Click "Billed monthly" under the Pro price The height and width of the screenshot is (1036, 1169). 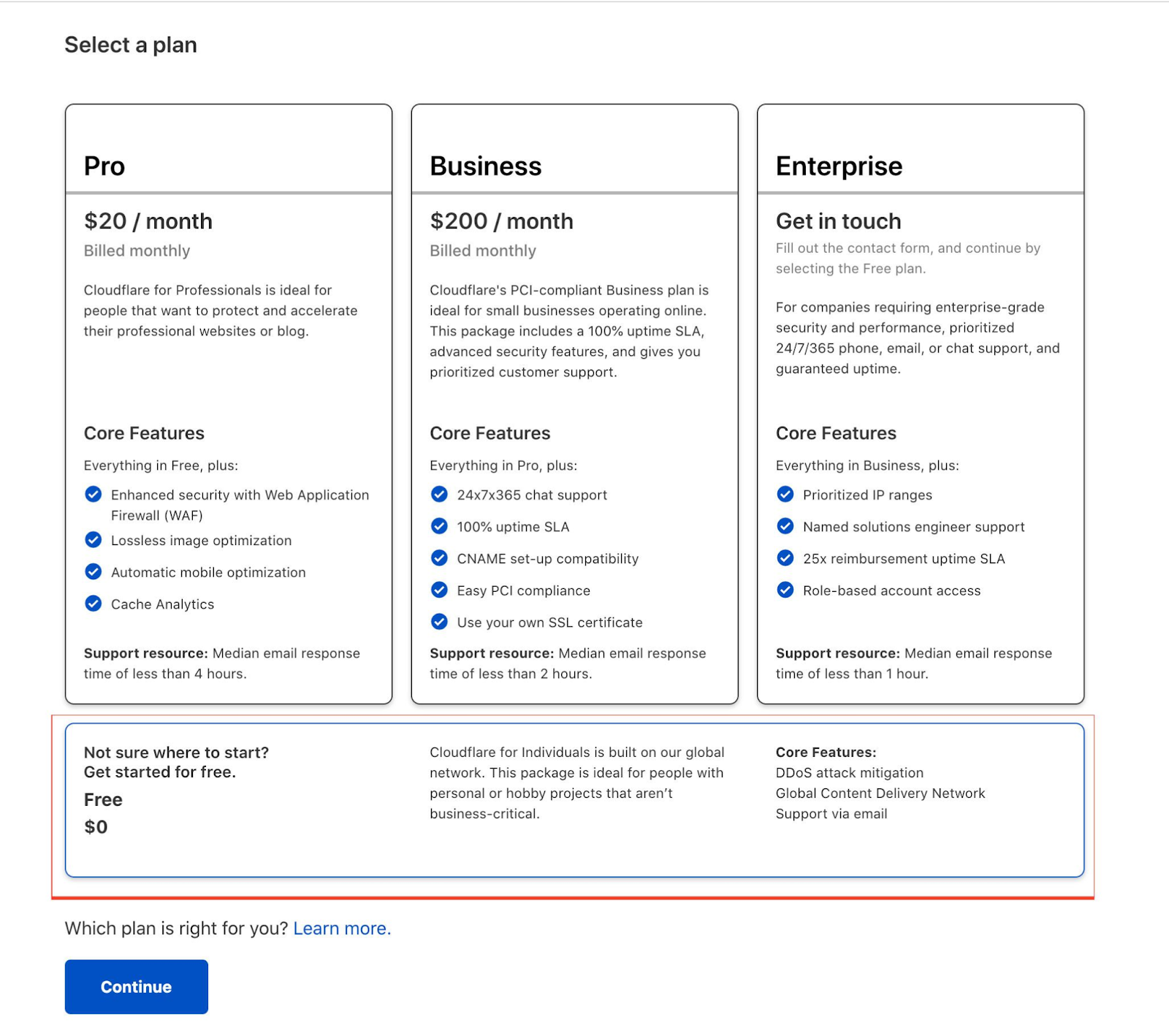[137, 251]
